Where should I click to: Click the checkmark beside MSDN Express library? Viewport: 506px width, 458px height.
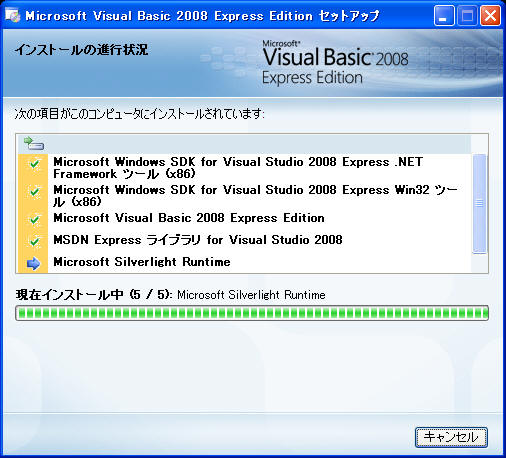[34, 241]
